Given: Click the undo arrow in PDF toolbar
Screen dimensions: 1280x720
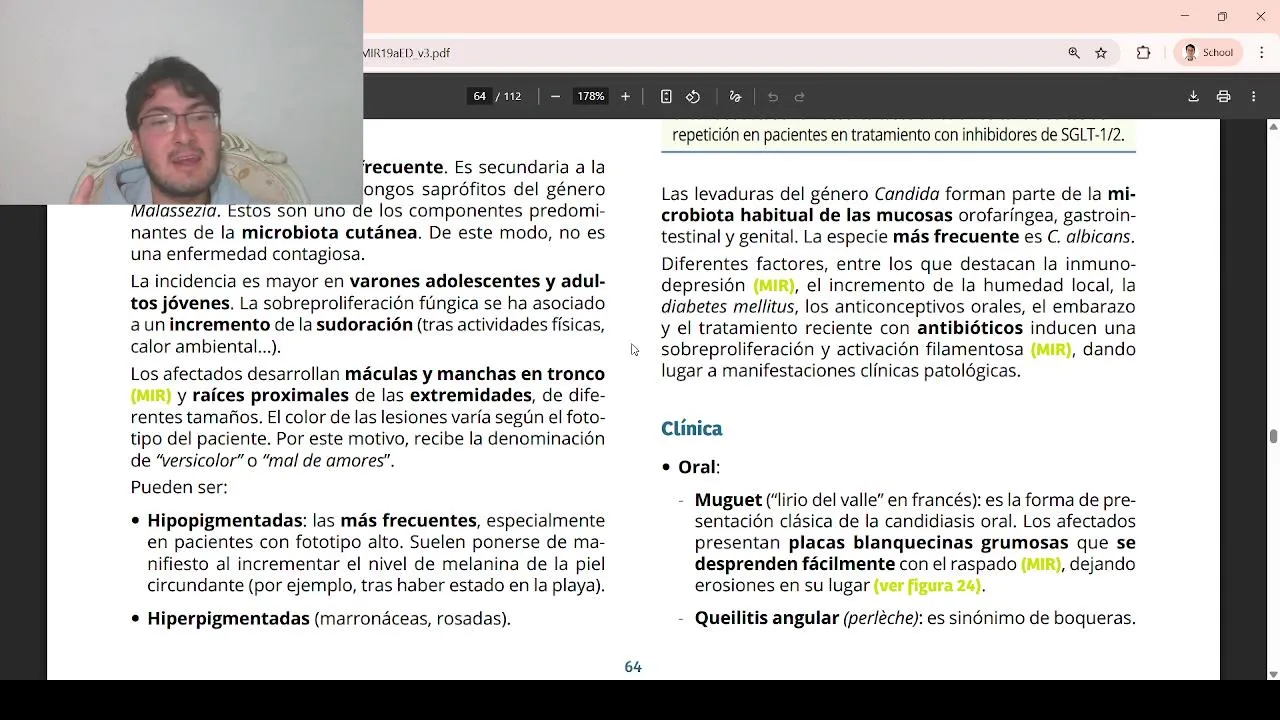Looking at the screenshot, I should tap(773, 97).
